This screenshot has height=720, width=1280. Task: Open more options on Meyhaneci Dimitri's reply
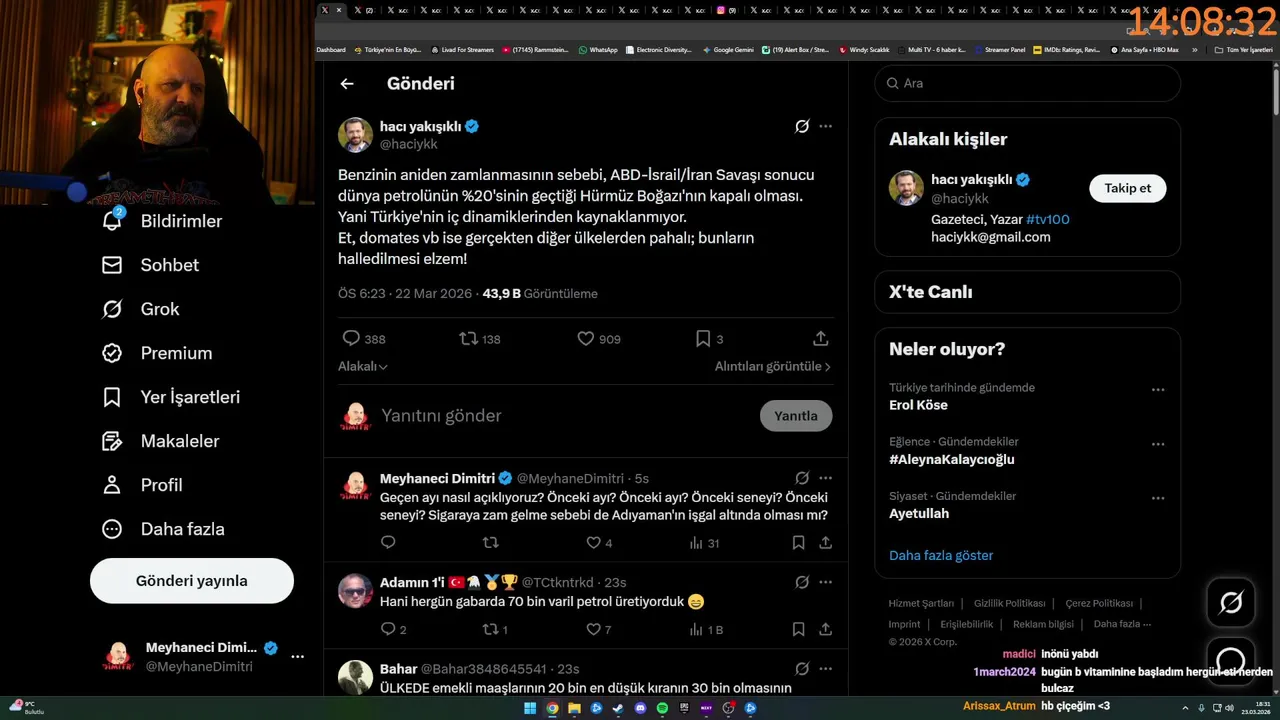point(825,478)
